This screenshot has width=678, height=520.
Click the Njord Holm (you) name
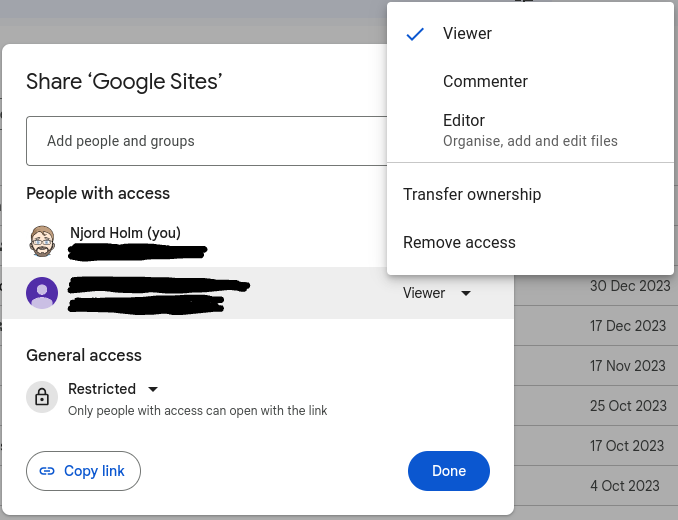coord(125,233)
